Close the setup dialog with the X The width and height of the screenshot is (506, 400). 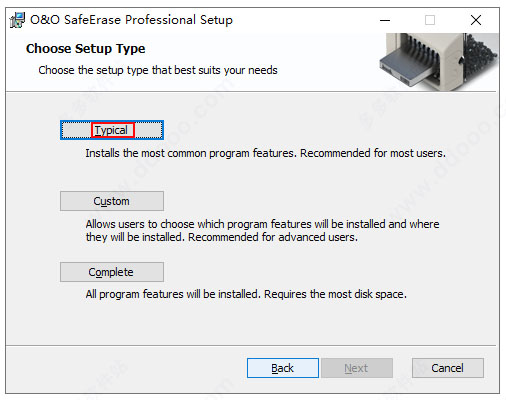tap(476, 20)
